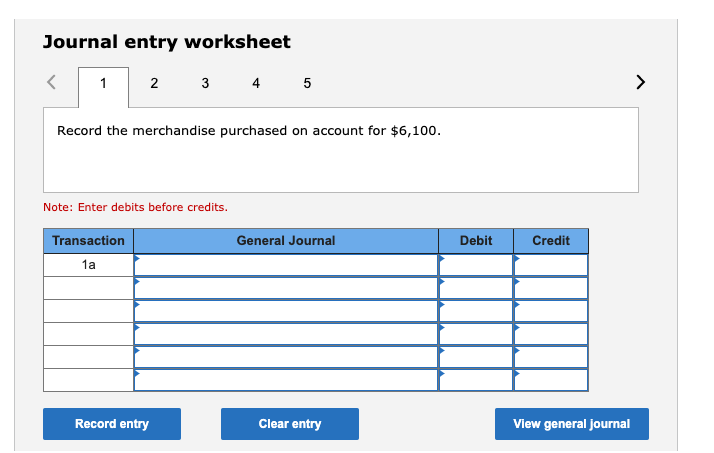Select Debit field in fifth row
The width and height of the screenshot is (714, 453).
(x=476, y=357)
